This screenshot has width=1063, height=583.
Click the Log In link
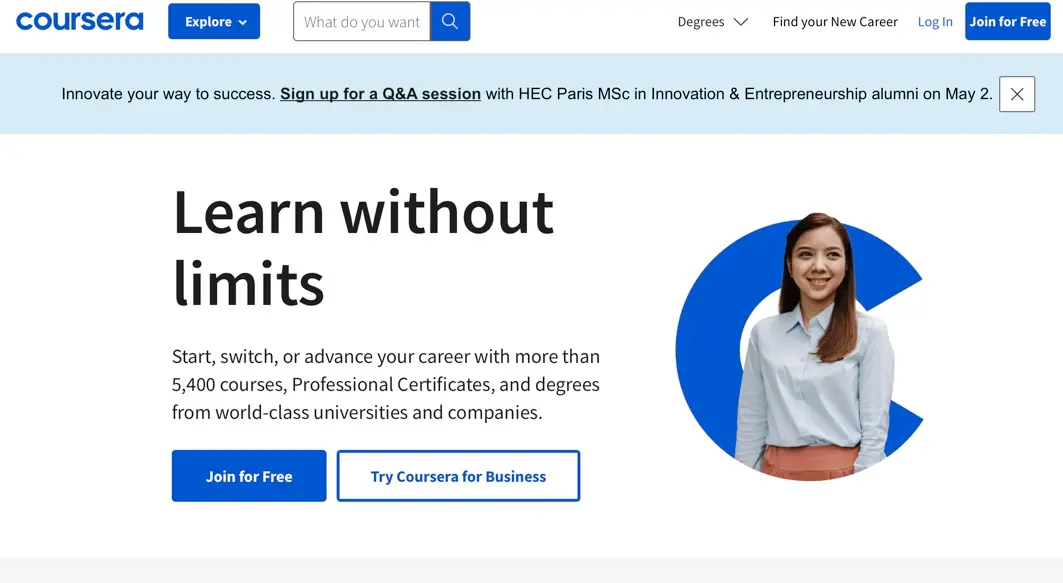pyautogui.click(x=934, y=21)
